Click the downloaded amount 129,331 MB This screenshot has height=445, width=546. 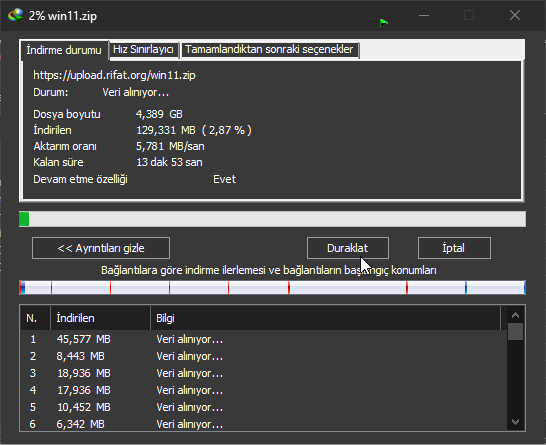point(166,130)
